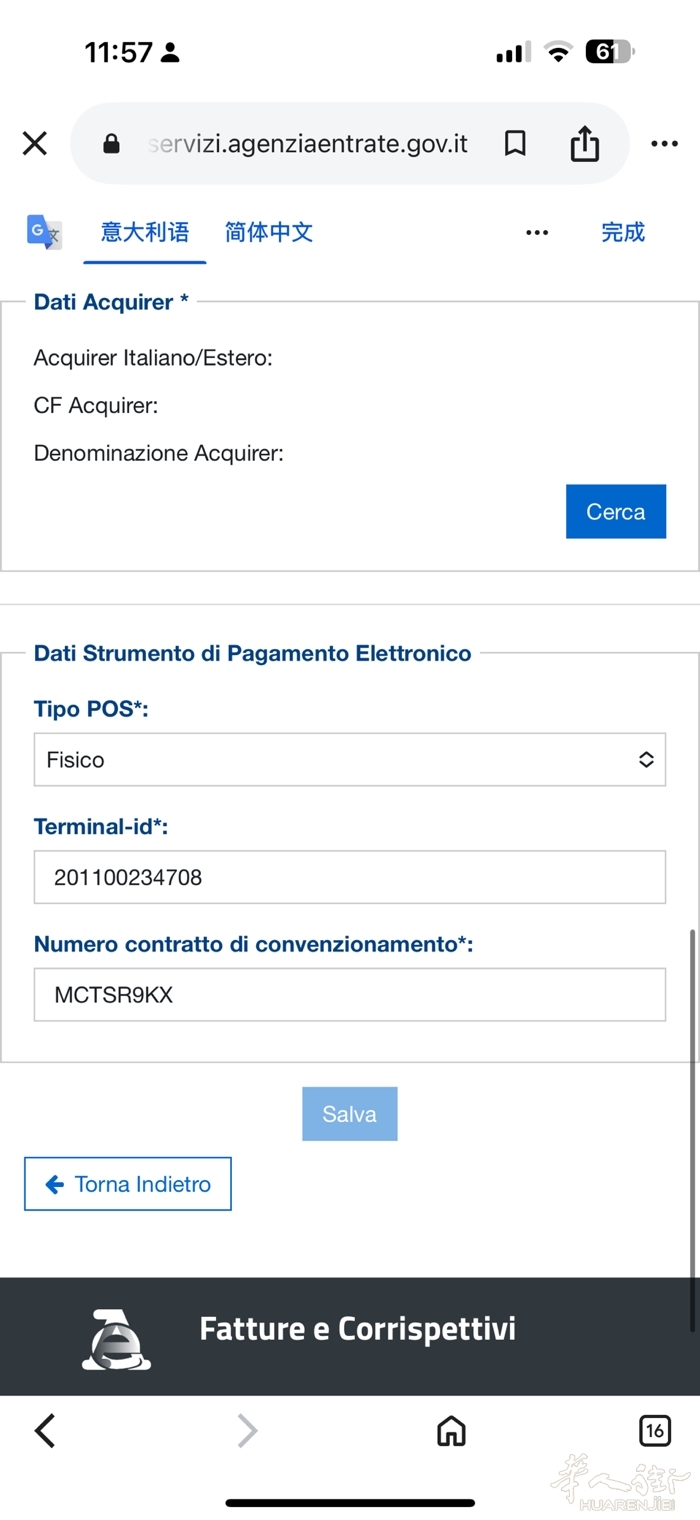Open the tab switcher showing 16 tabs
Image resolution: width=700 pixels, height=1520 pixels.
tap(655, 1431)
